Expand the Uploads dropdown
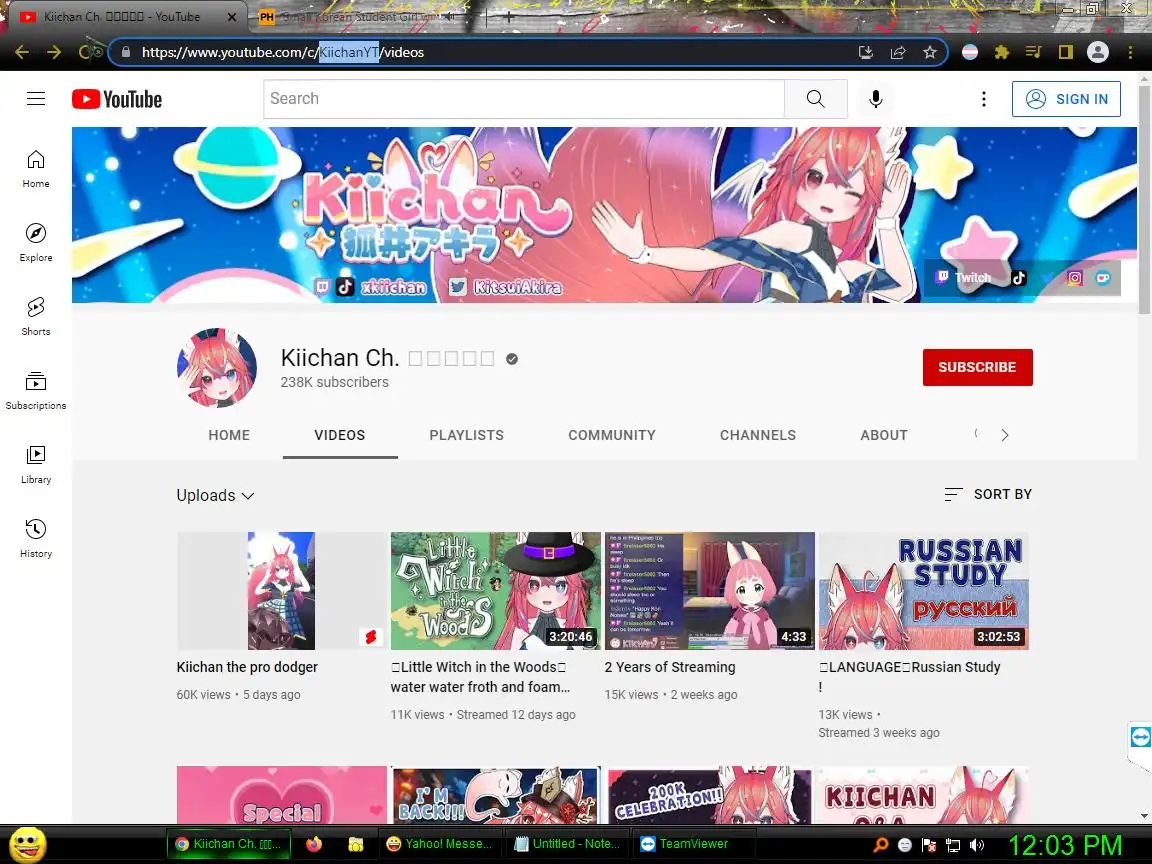This screenshot has height=864, width=1152. [x=215, y=495]
